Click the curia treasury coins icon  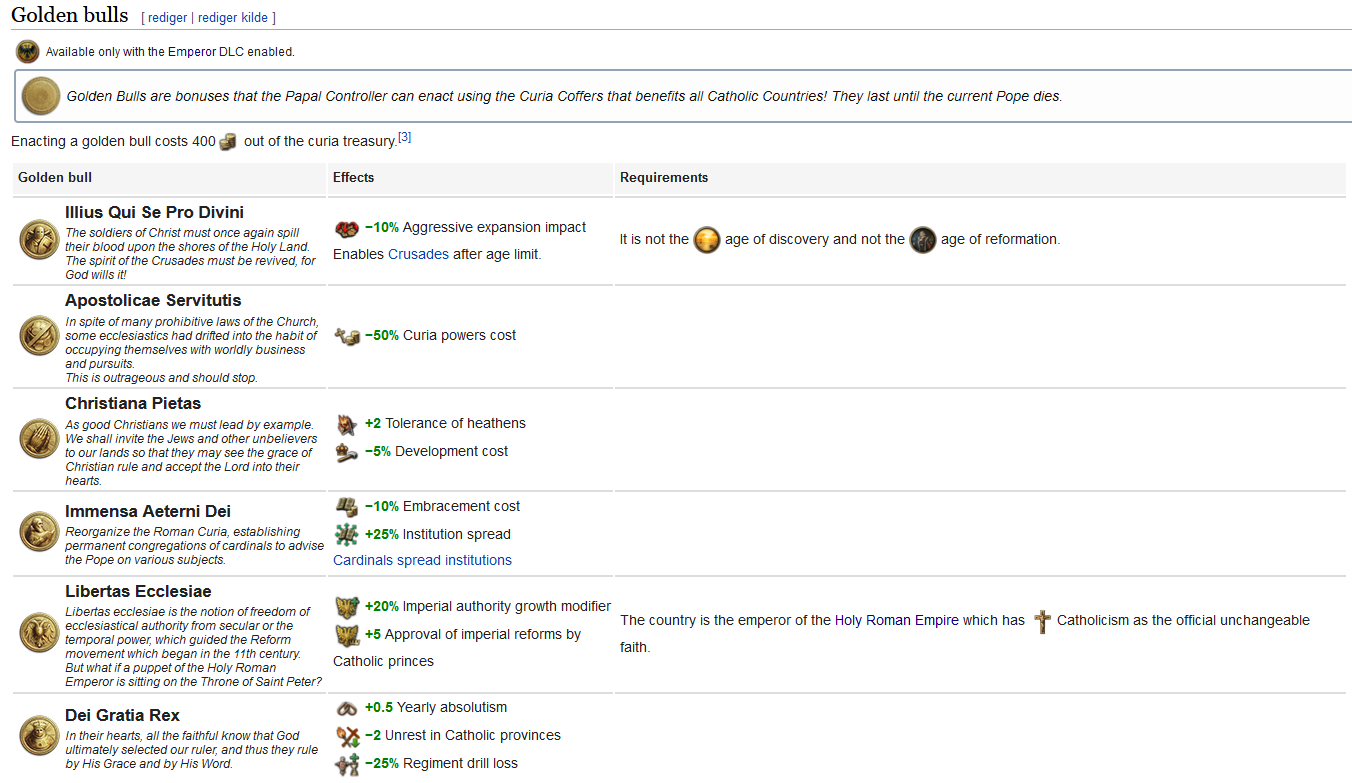point(228,141)
